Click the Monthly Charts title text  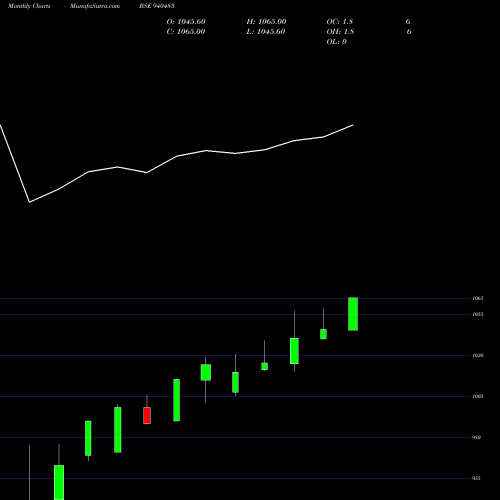(29, 6)
